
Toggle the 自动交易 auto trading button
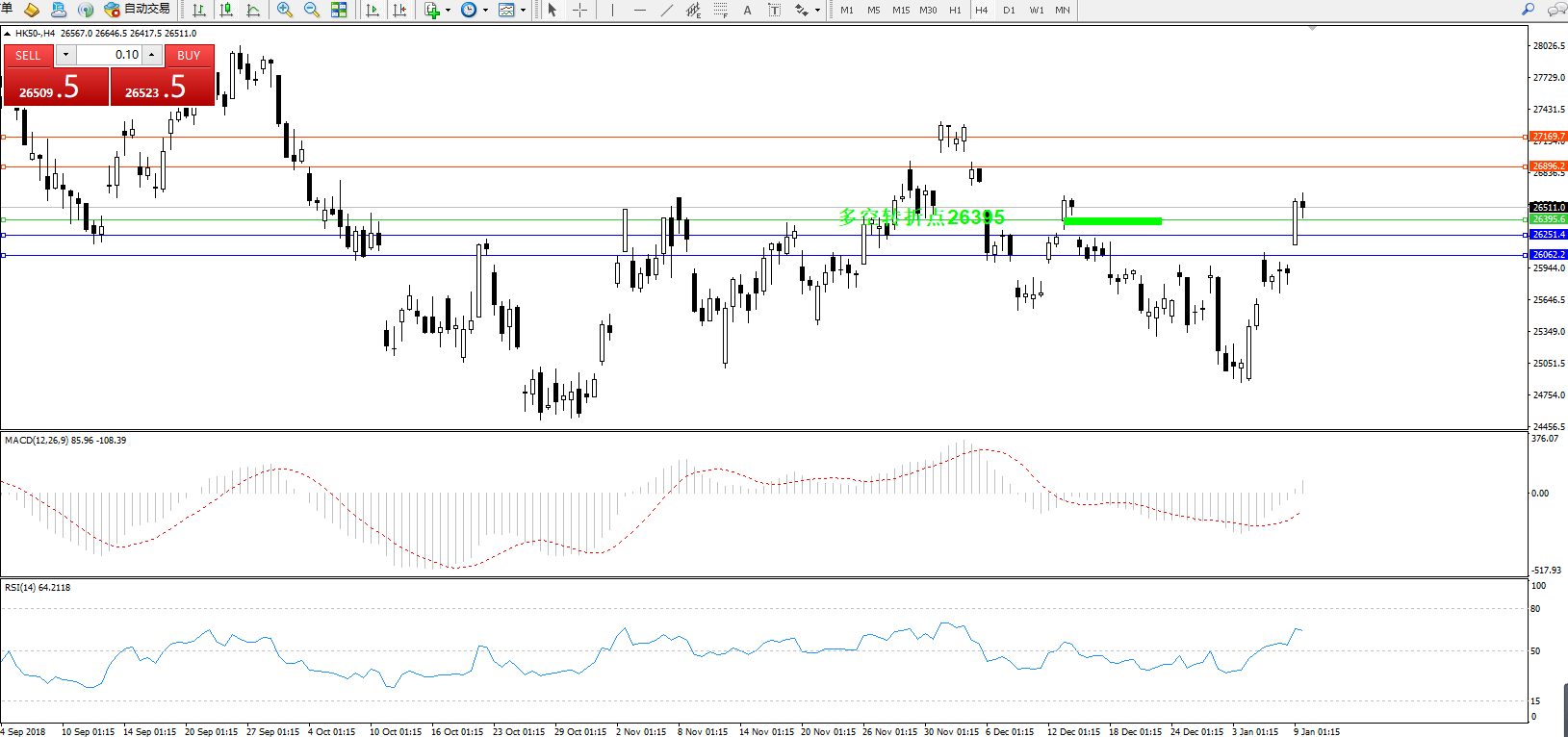[138, 10]
